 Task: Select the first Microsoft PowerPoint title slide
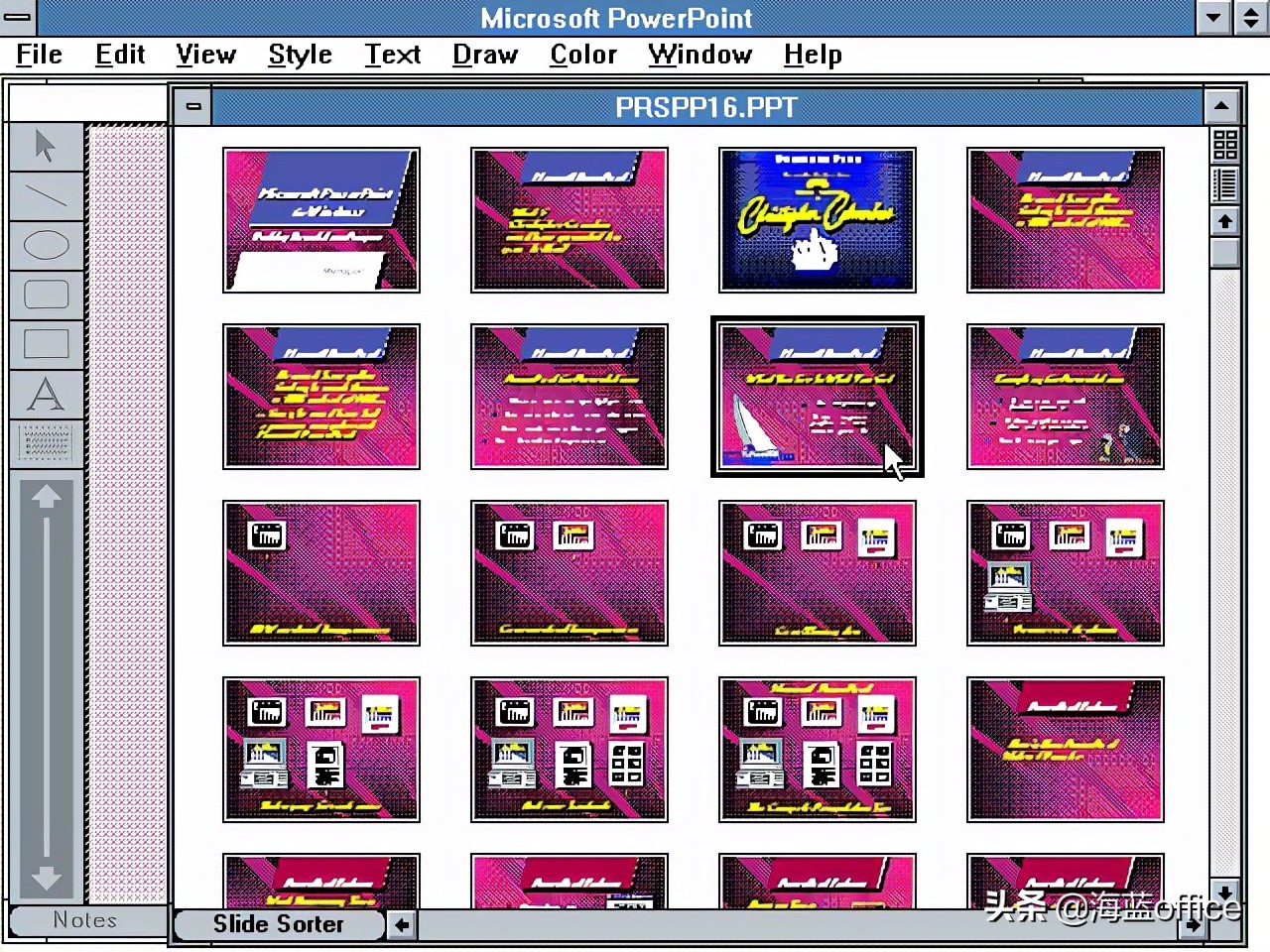click(x=321, y=219)
